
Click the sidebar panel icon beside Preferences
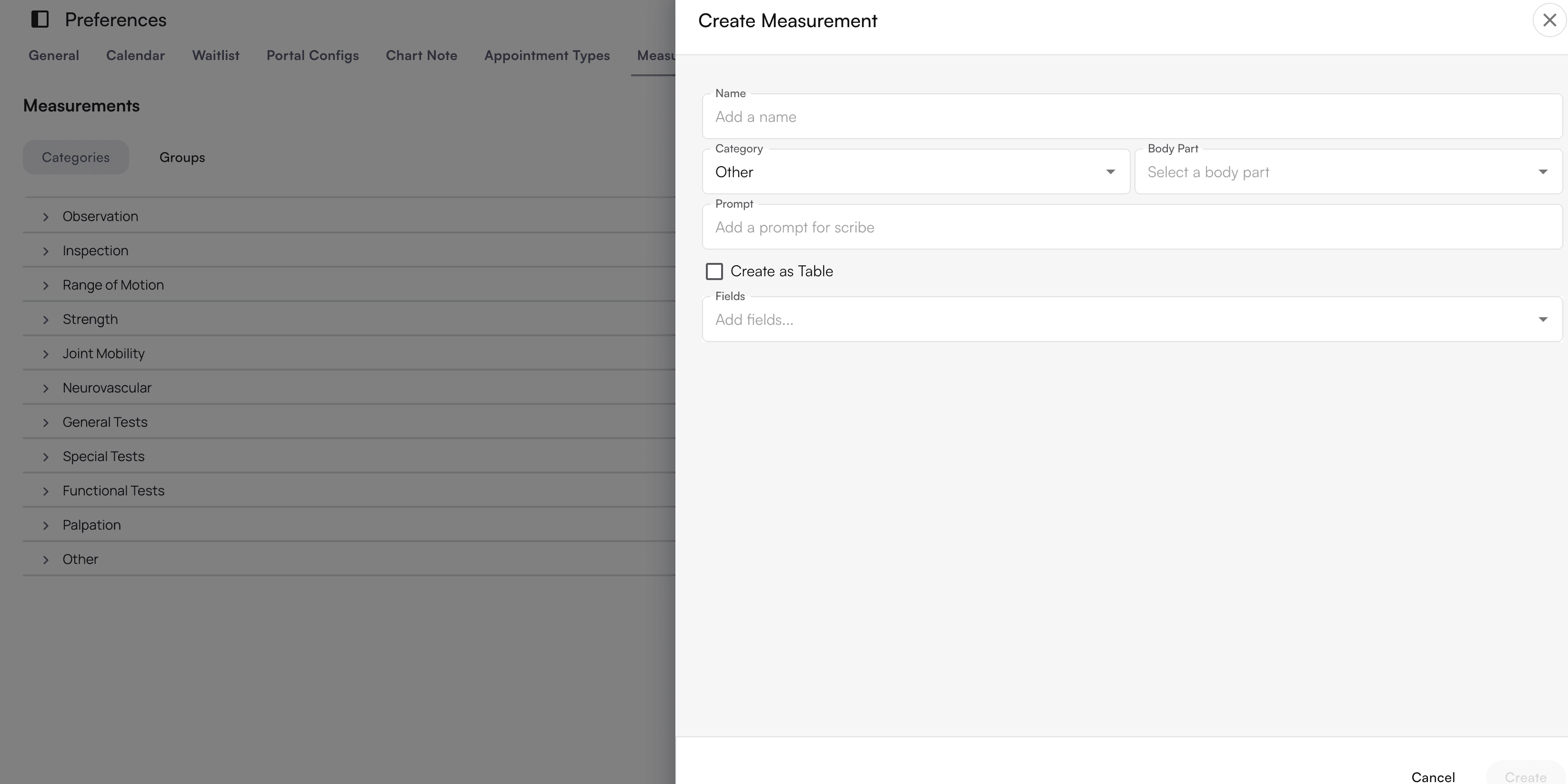(x=39, y=19)
